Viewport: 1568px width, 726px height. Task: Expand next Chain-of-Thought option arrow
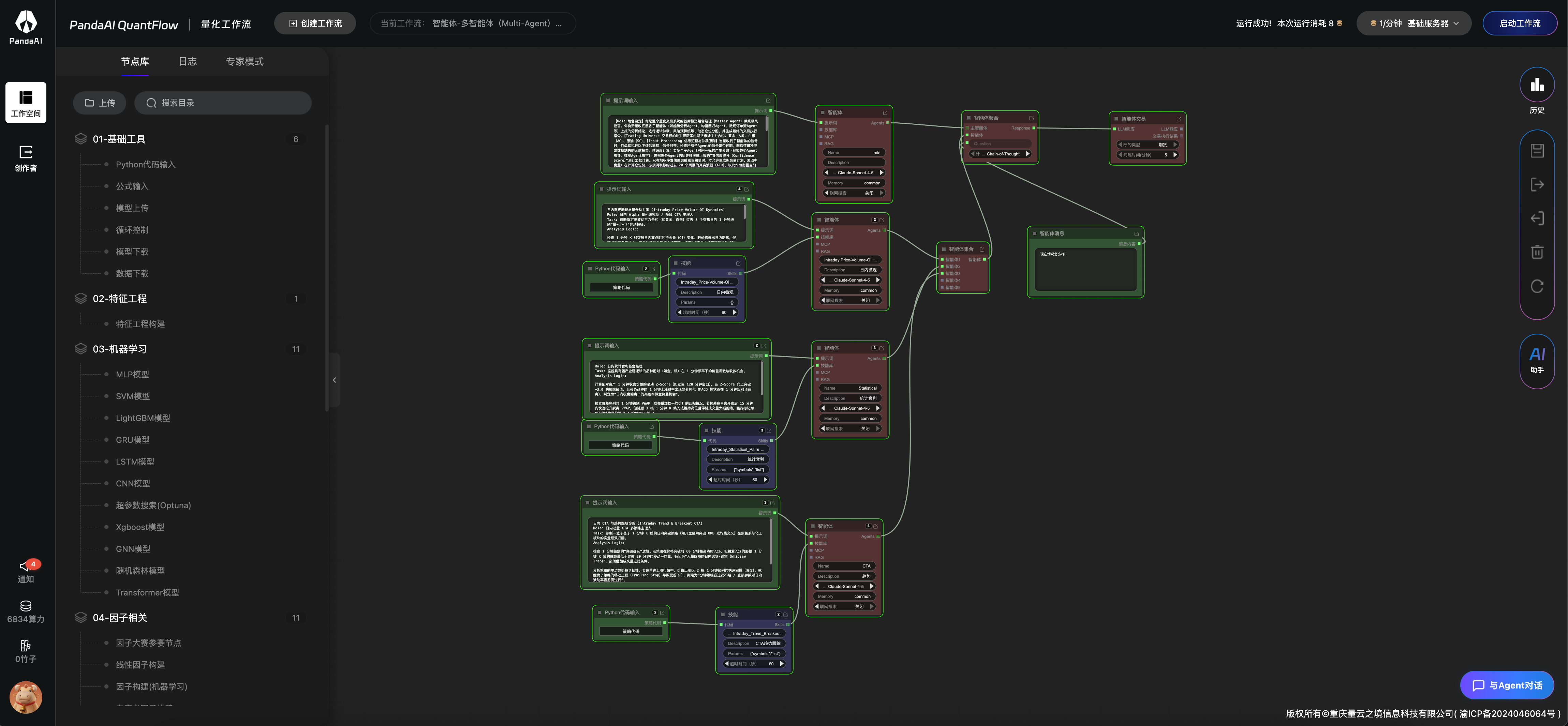1027,154
